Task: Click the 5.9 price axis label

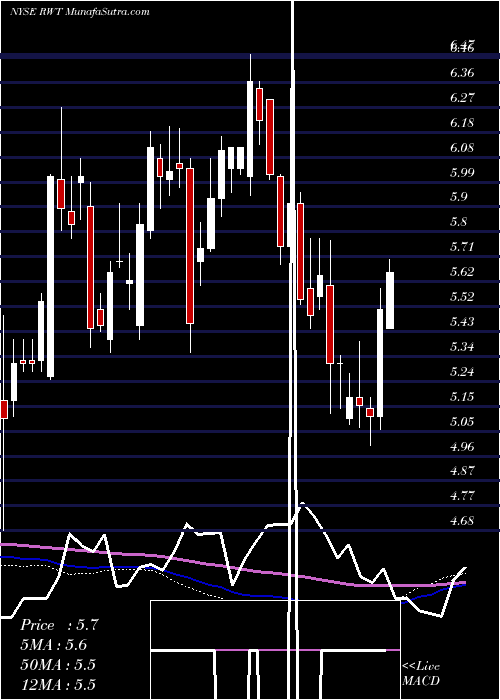Action: click(x=460, y=197)
